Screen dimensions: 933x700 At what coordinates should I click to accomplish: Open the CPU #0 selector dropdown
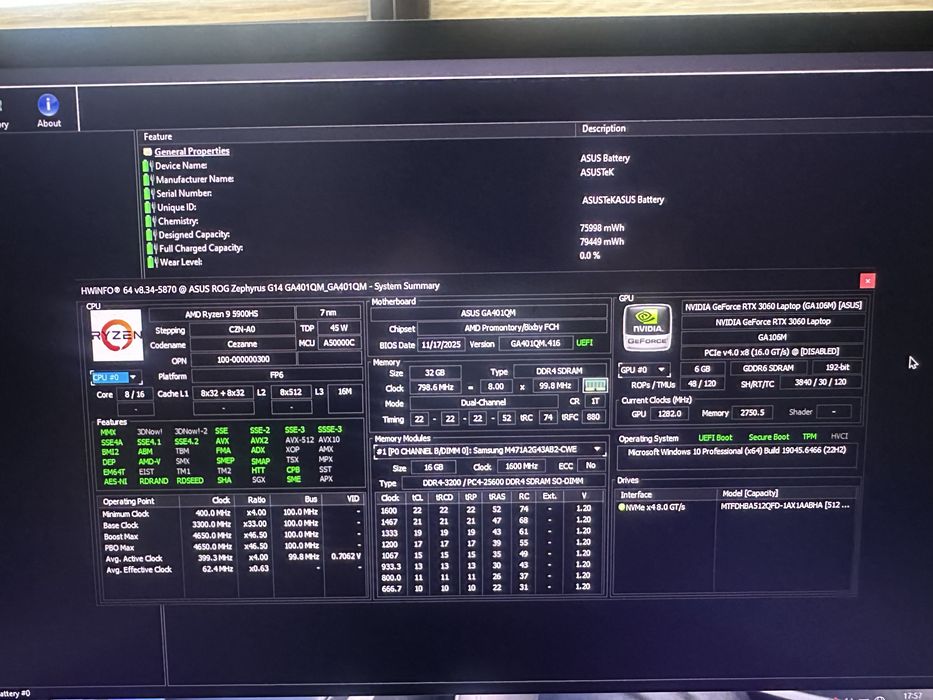(116, 377)
